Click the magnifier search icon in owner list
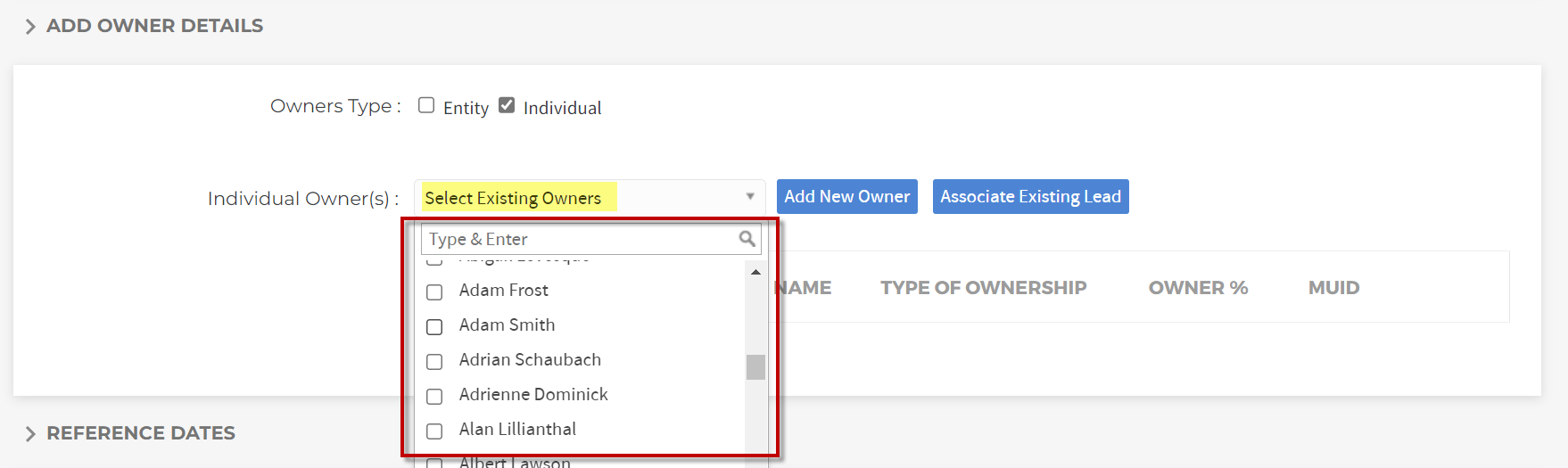 747,239
